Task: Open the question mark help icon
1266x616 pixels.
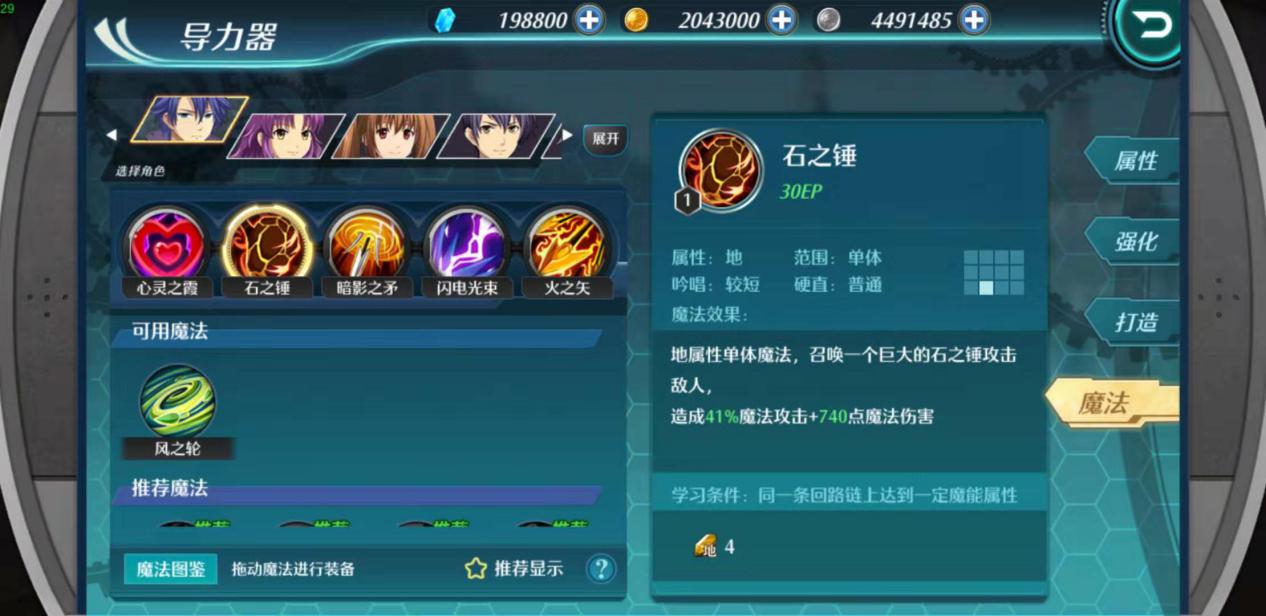Action: pyautogui.click(x=600, y=569)
